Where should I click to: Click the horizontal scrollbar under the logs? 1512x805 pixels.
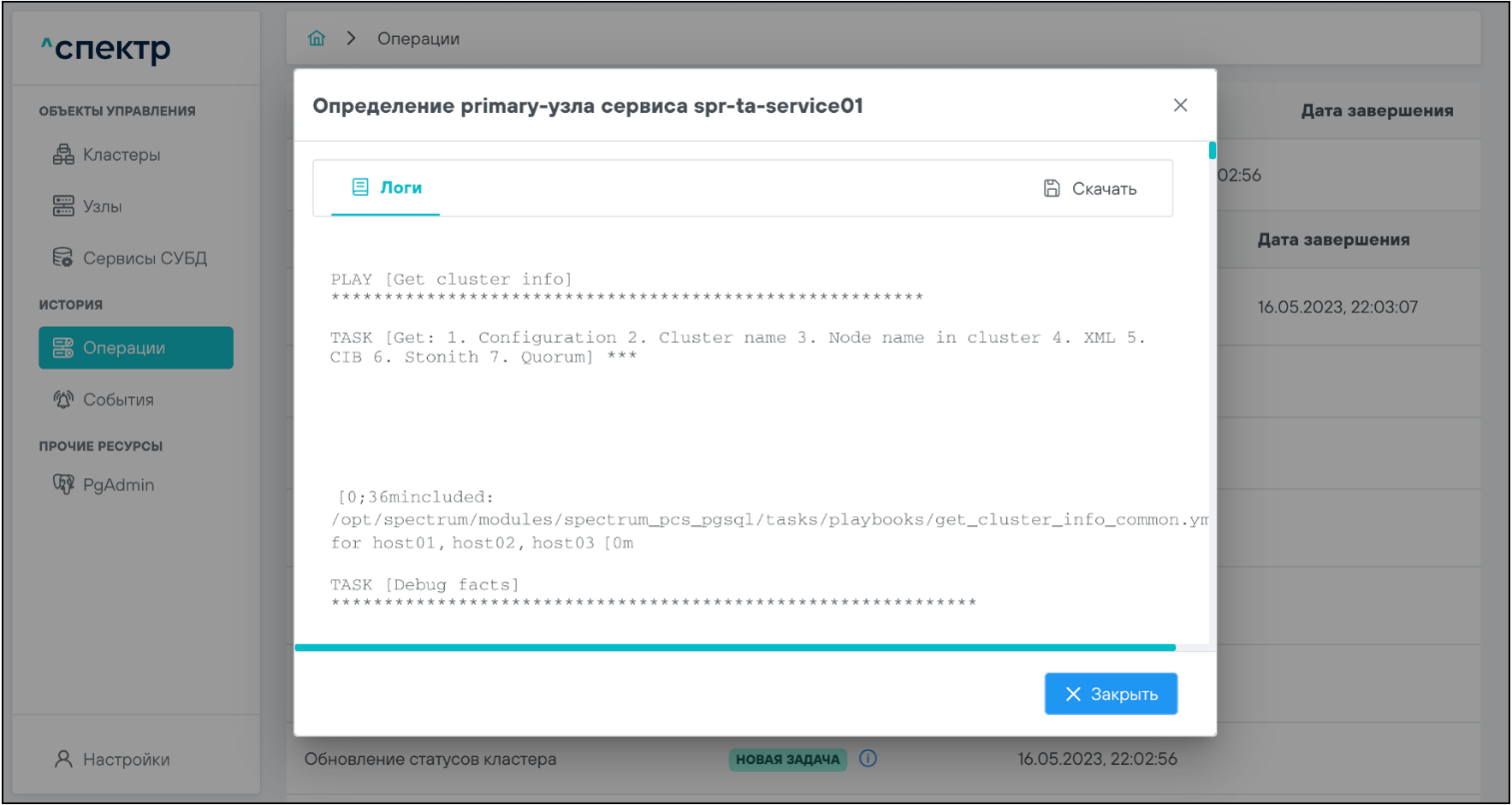click(735, 647)
